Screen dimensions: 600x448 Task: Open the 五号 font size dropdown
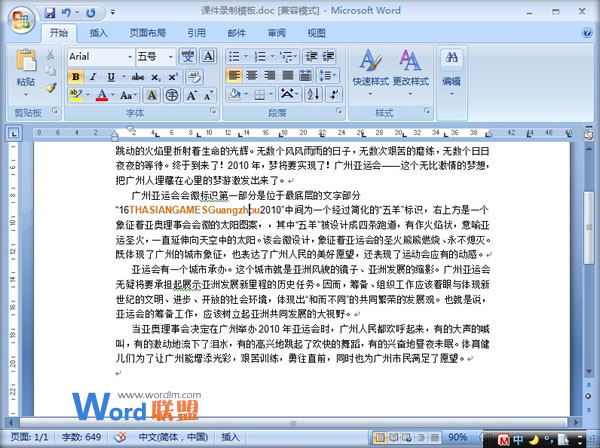click(x=171, y=57)
